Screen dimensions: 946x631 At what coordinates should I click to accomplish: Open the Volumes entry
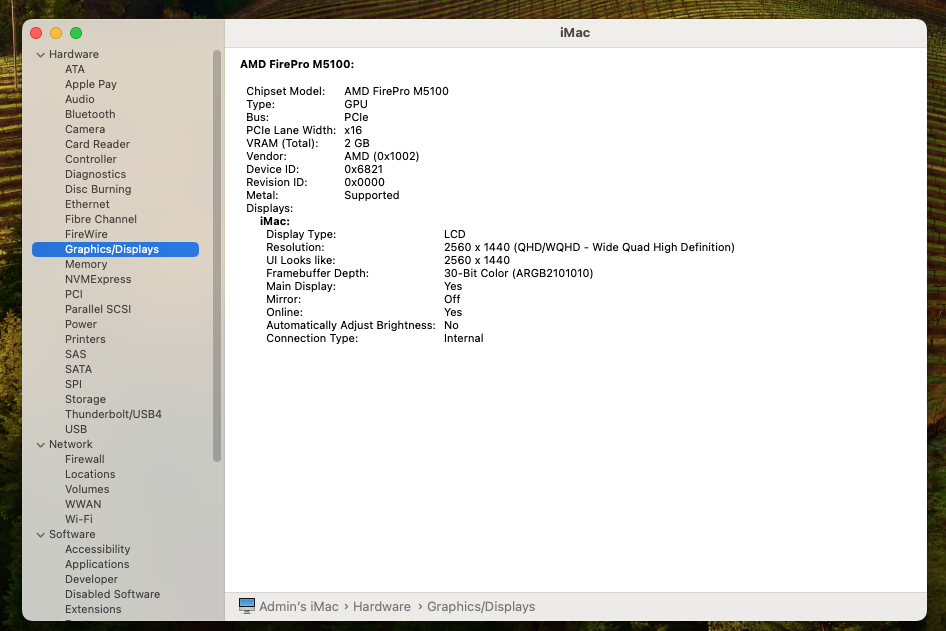(x=87, y=489)
